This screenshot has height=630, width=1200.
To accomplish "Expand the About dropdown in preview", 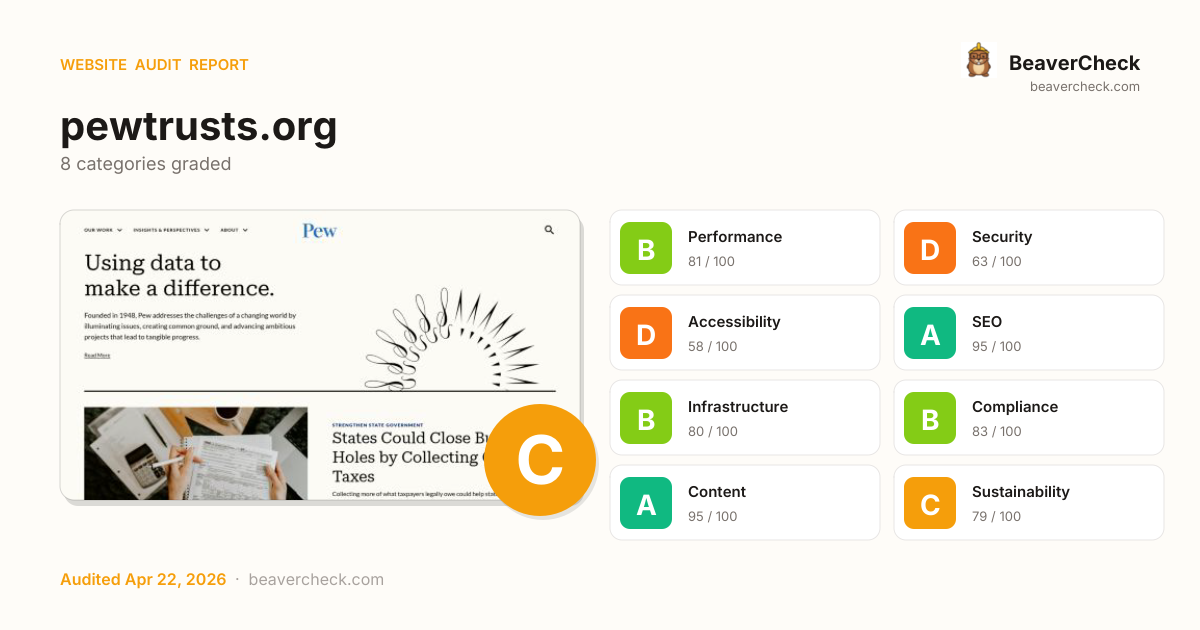I will [x=234, y=230].
